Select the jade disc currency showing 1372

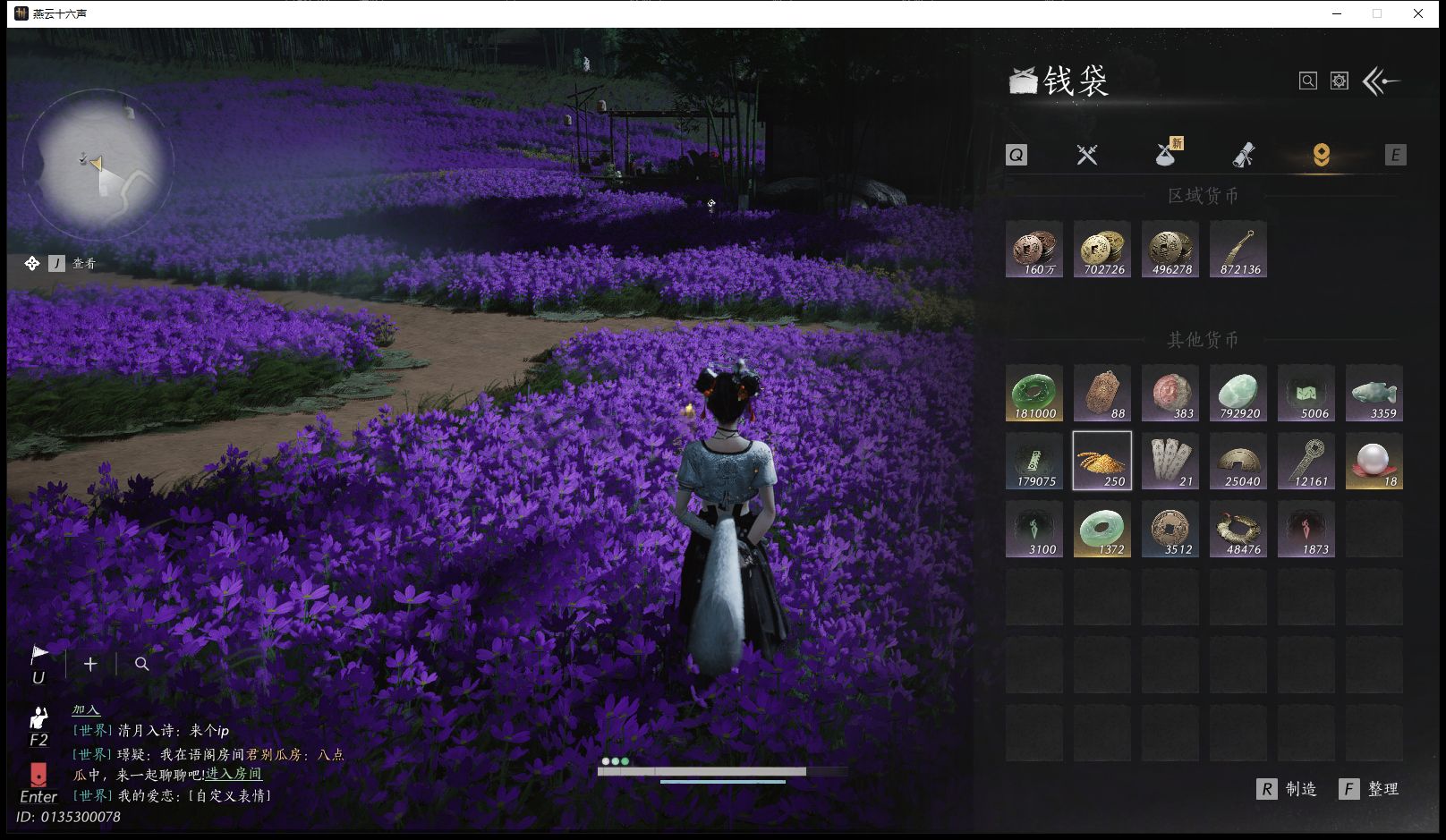pos(1102,529)
